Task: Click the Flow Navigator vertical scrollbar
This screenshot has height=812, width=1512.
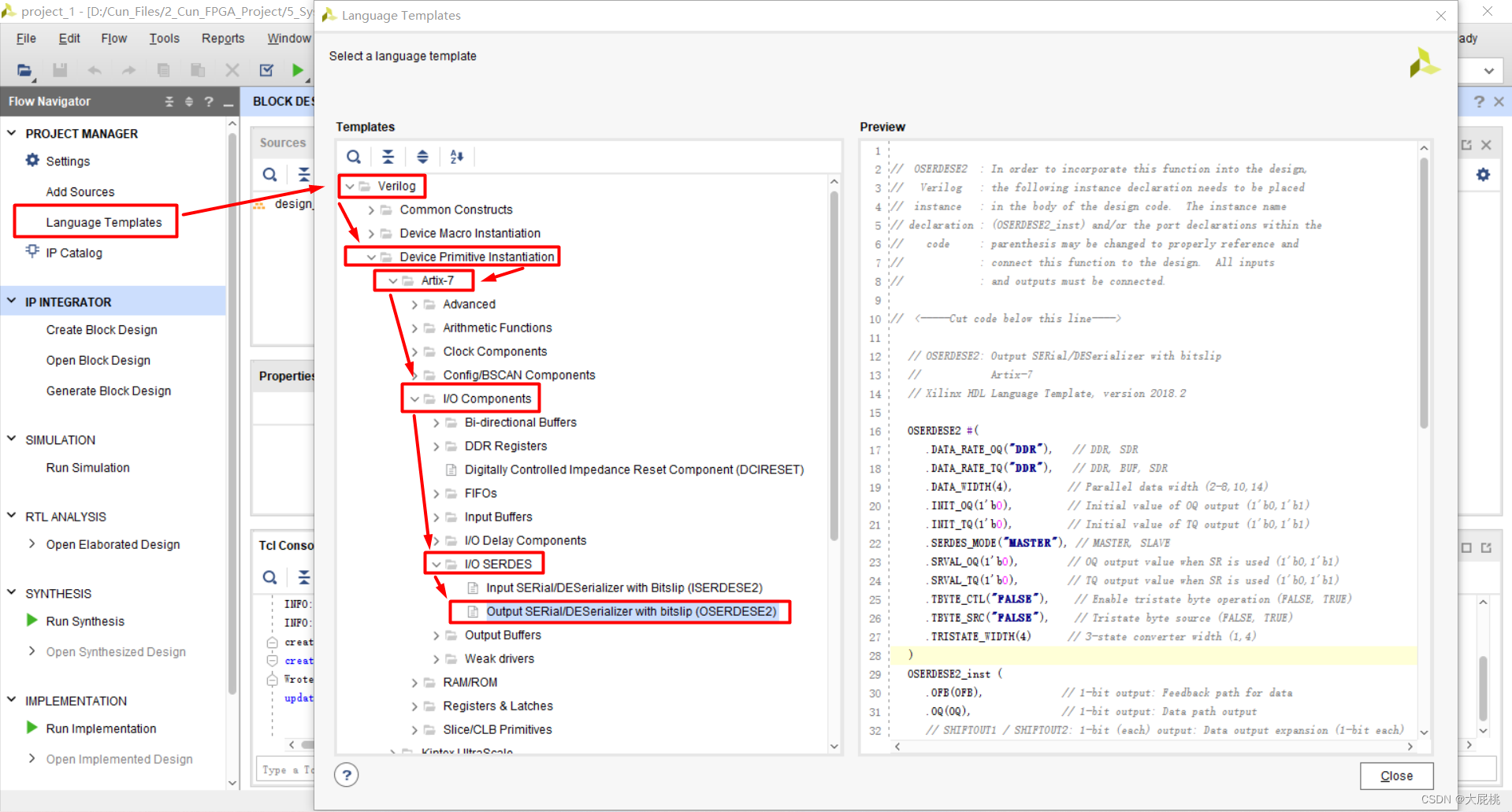Action: pyautogui.click(x=232, y=413)
